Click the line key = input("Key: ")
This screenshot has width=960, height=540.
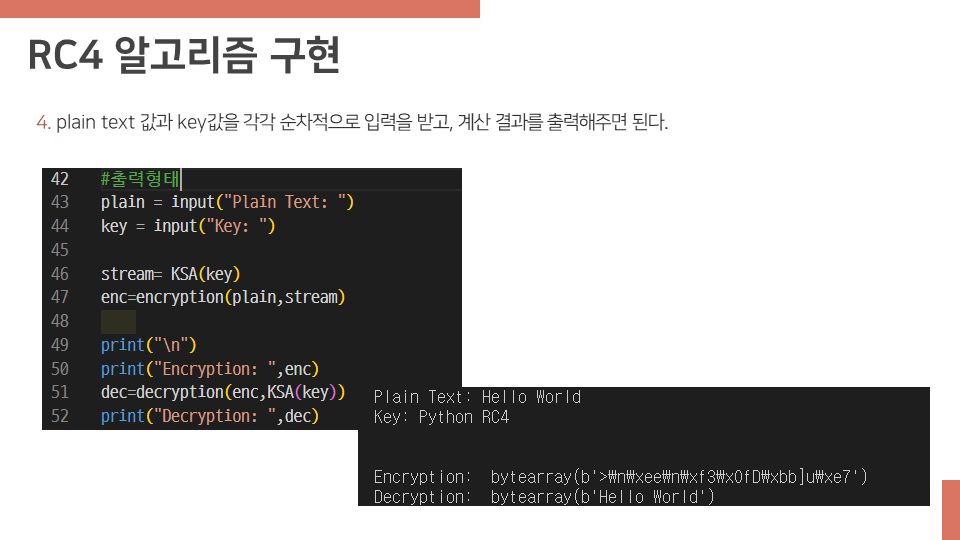188,226
